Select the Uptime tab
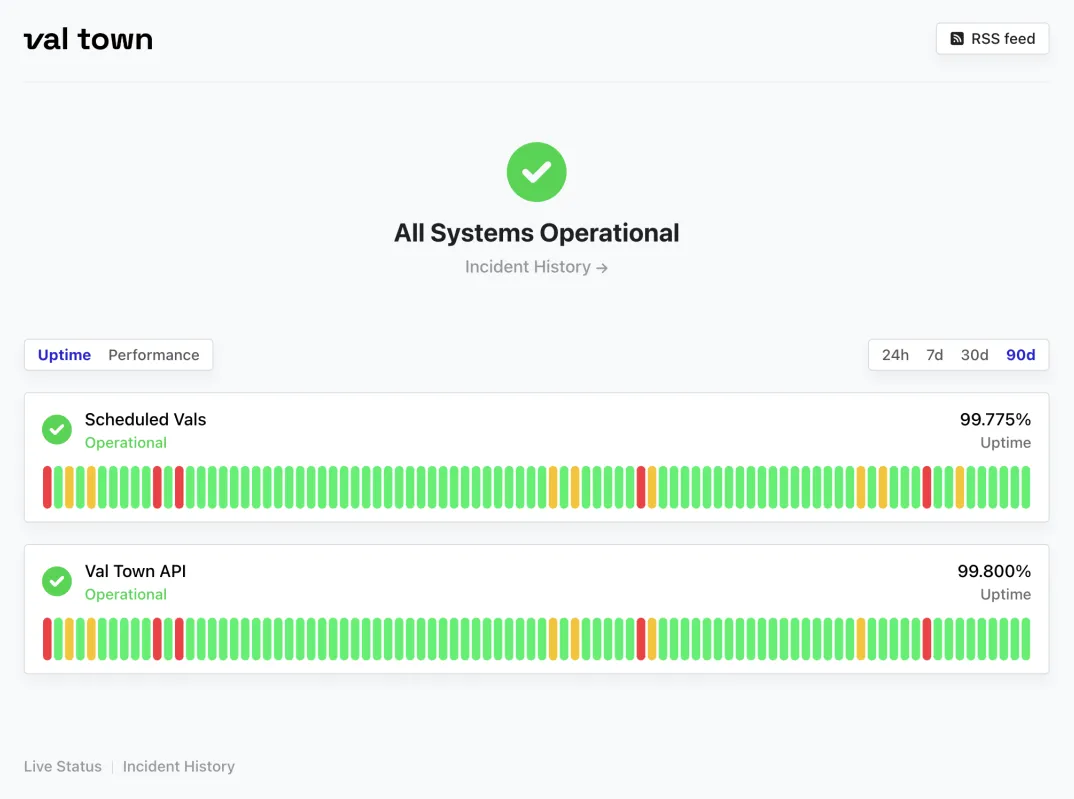Image resolution: width=1074 pixels, height=799 pixels. coord(63,354)
